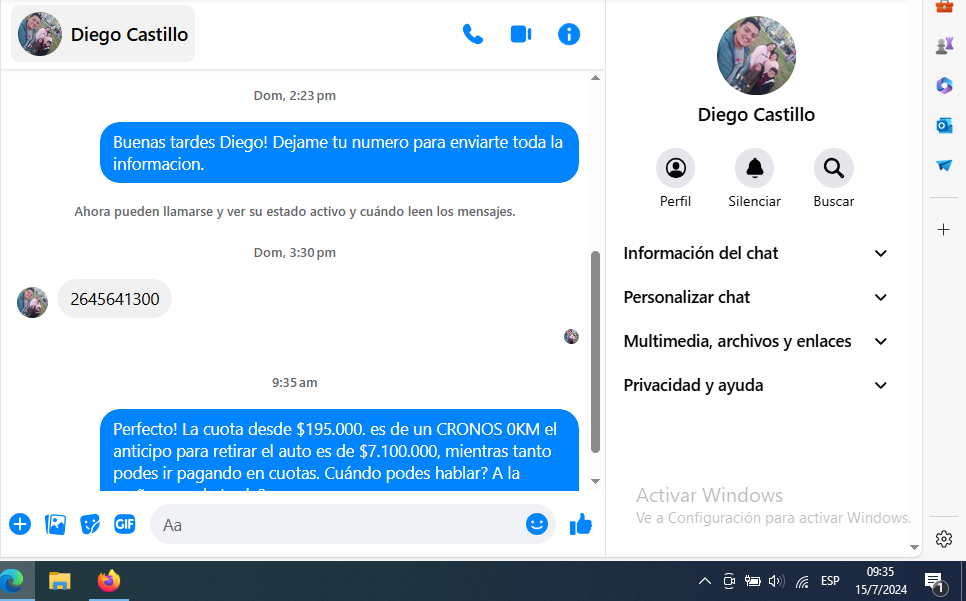Screen dimensions: 966x601
Task: Click the chat vertical scrollbar thumb
Action: click(x=596, y=350)
